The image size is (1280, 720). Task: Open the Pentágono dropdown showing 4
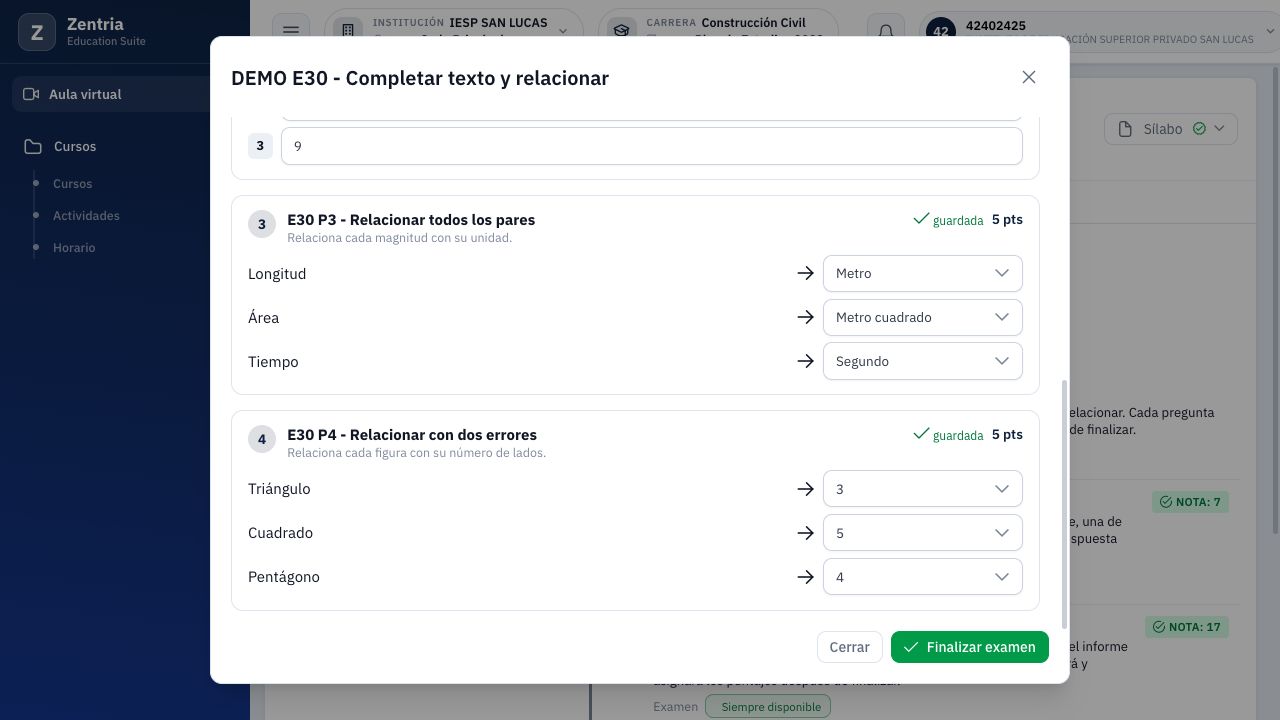pyautogui.click(x=922, y=577)
